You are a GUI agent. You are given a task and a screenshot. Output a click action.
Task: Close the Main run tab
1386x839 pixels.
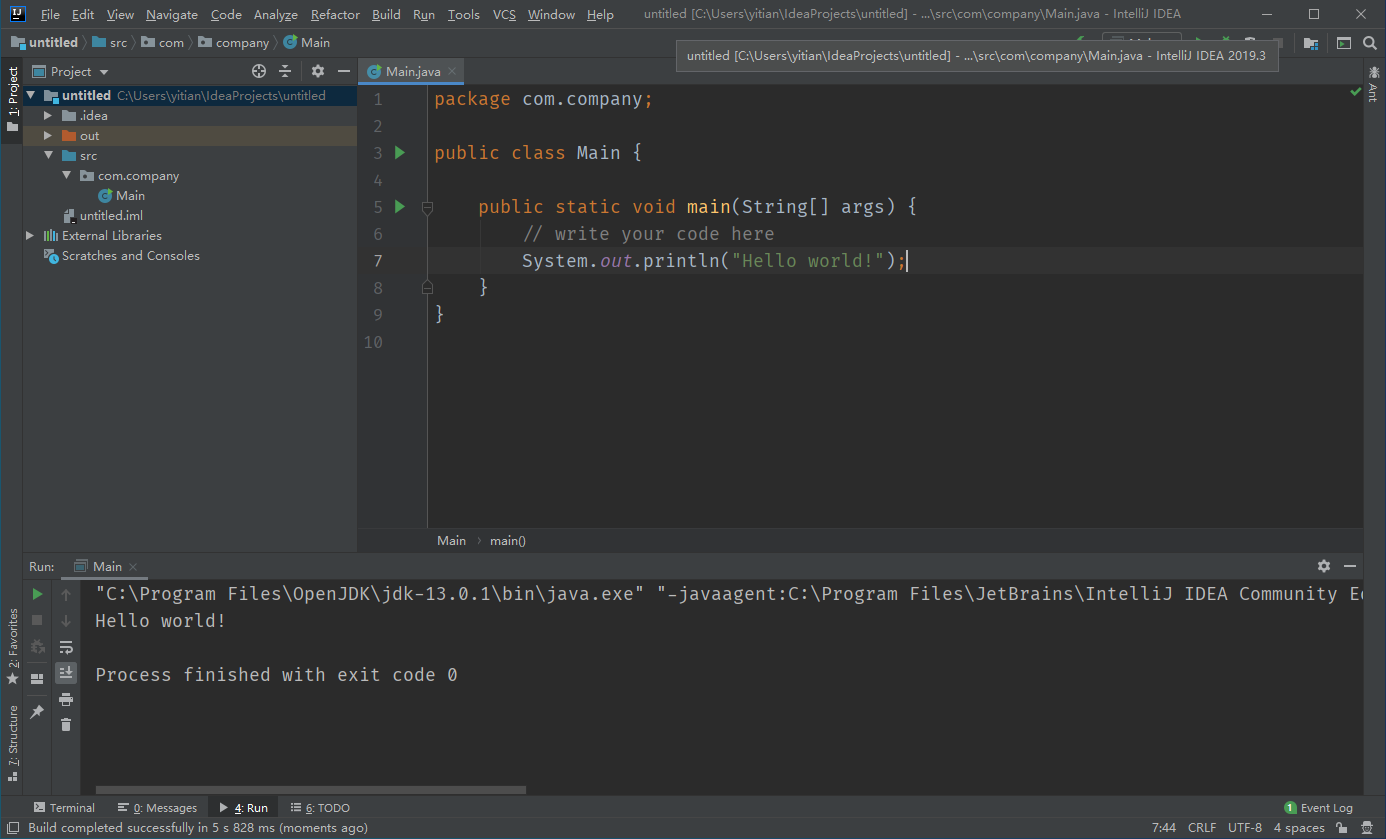coord(134,567)
